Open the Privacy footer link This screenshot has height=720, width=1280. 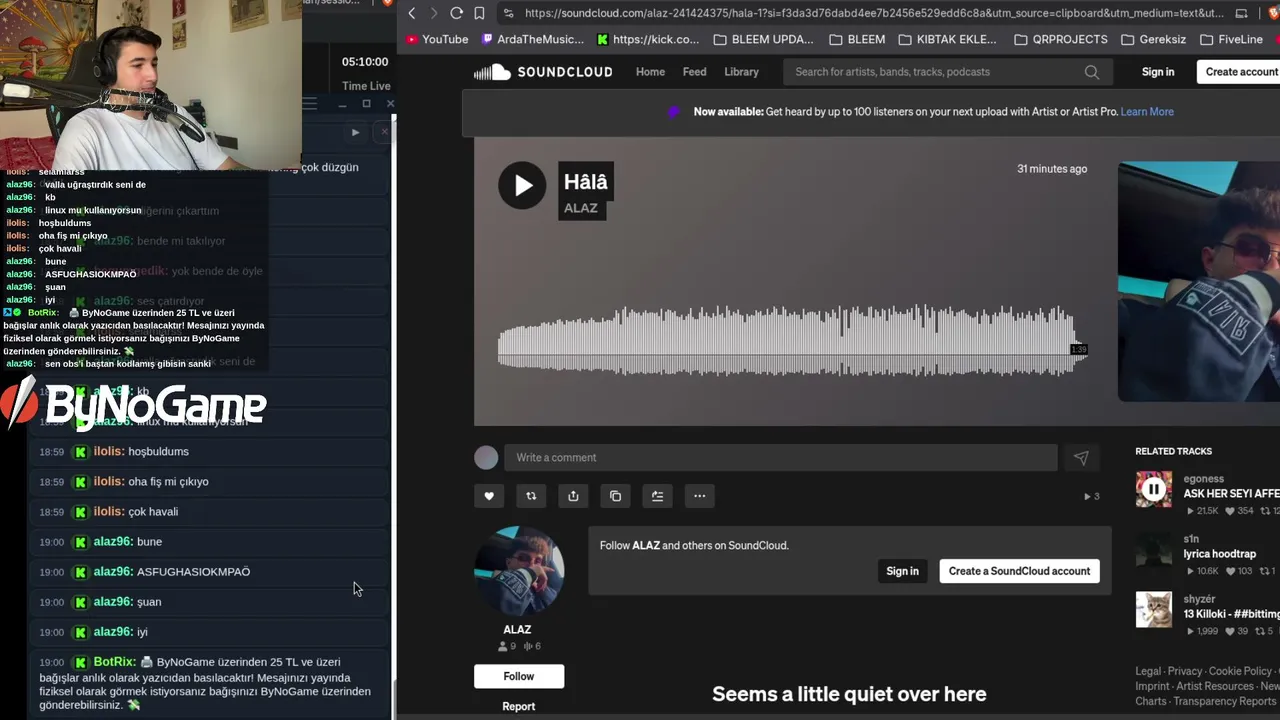click(x=1185, y=671)
